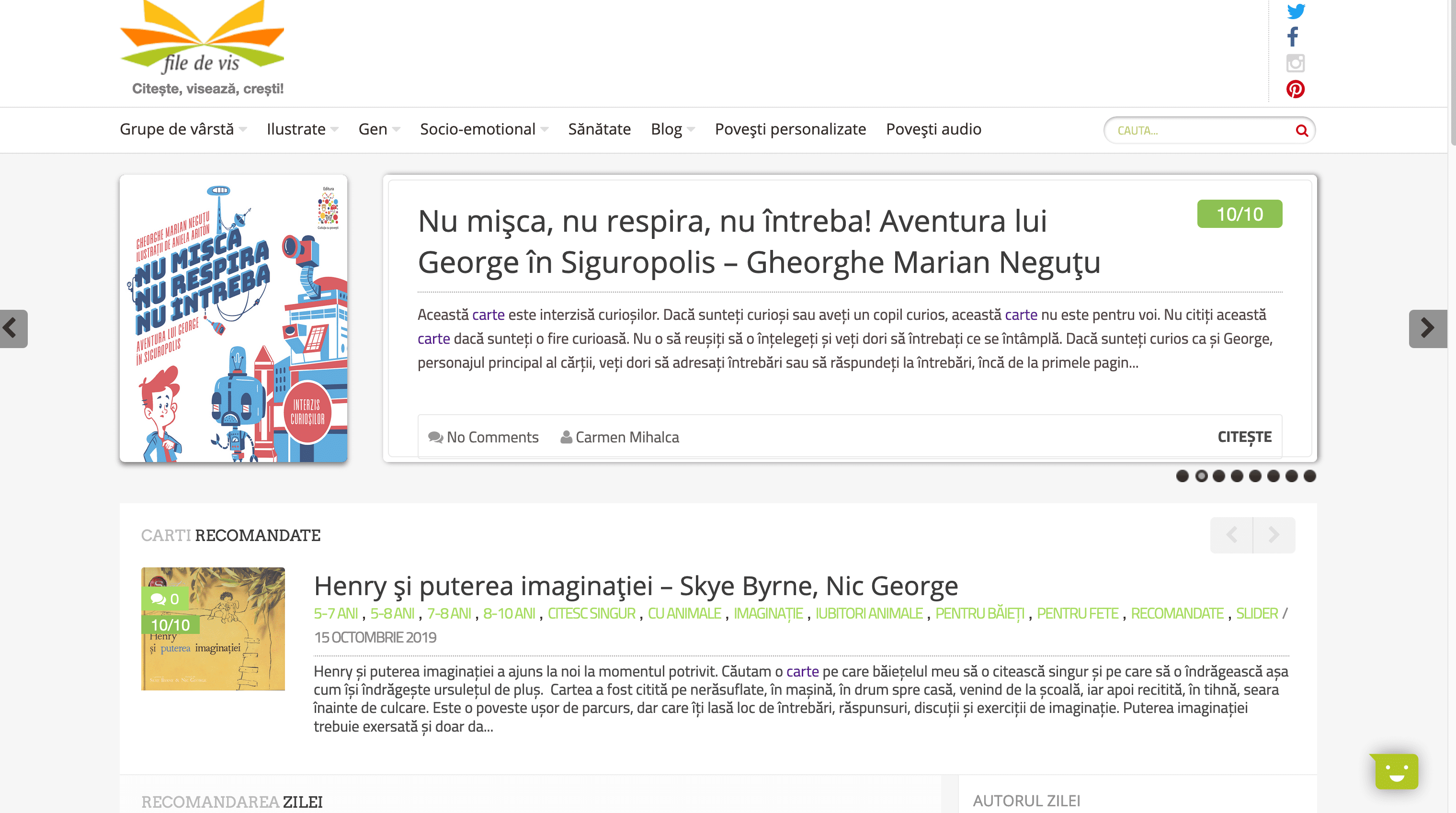Open the Facebook page icon
Viewport: 1456px width, 813px height.
click(1293, 37)
